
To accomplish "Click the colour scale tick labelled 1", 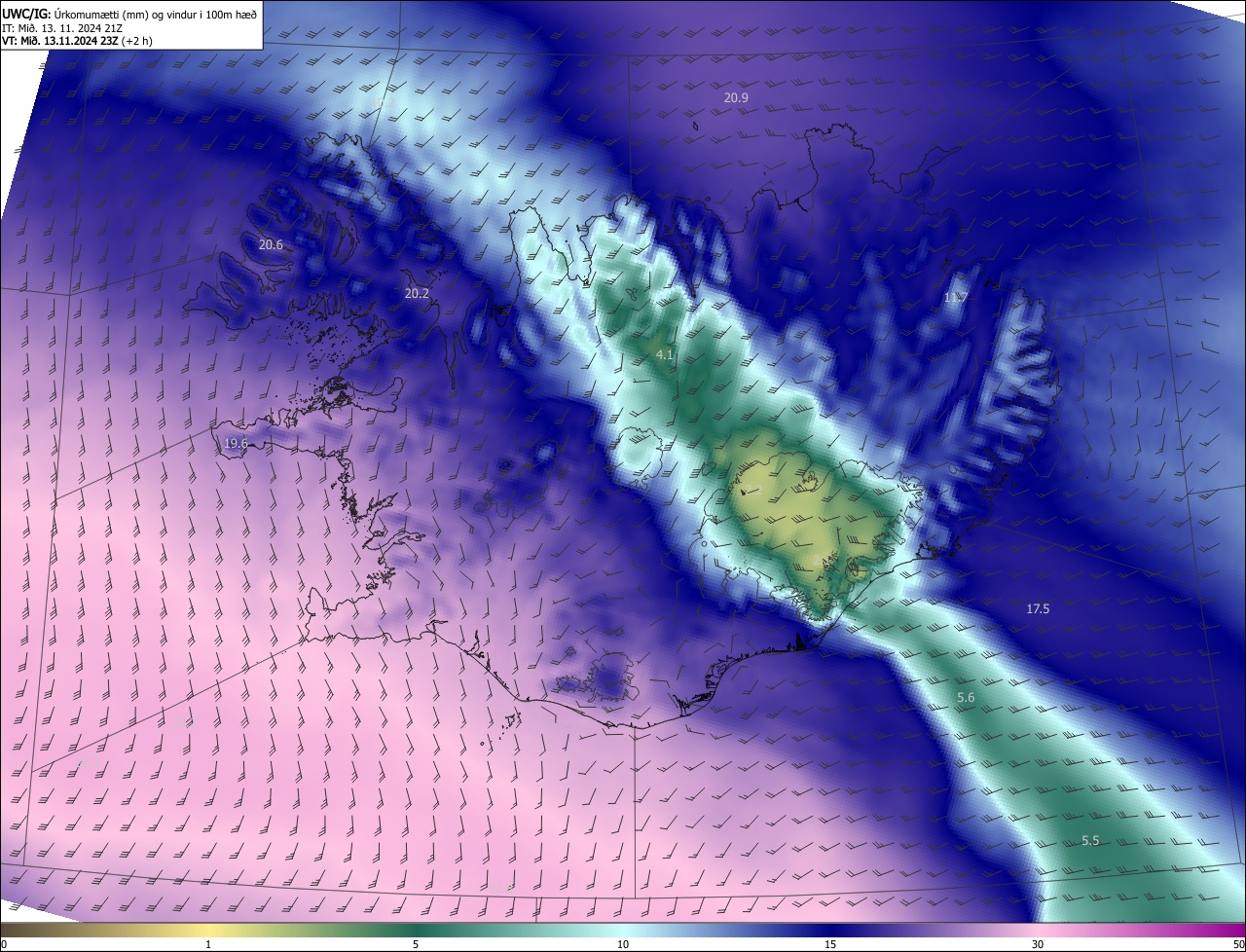I will click(x=208, y=944).
